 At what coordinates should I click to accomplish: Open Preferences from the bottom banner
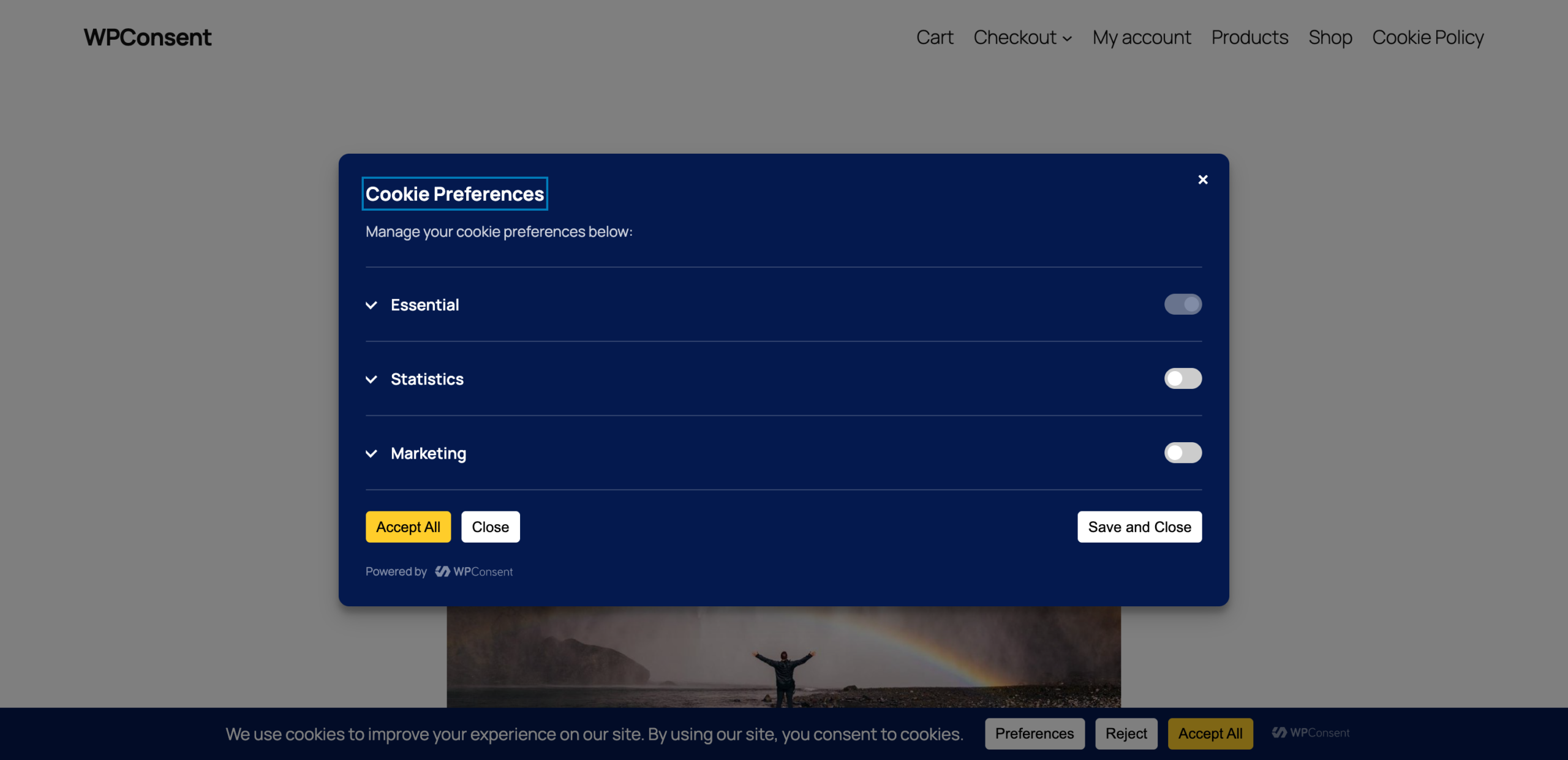(x=1034, y=733)
